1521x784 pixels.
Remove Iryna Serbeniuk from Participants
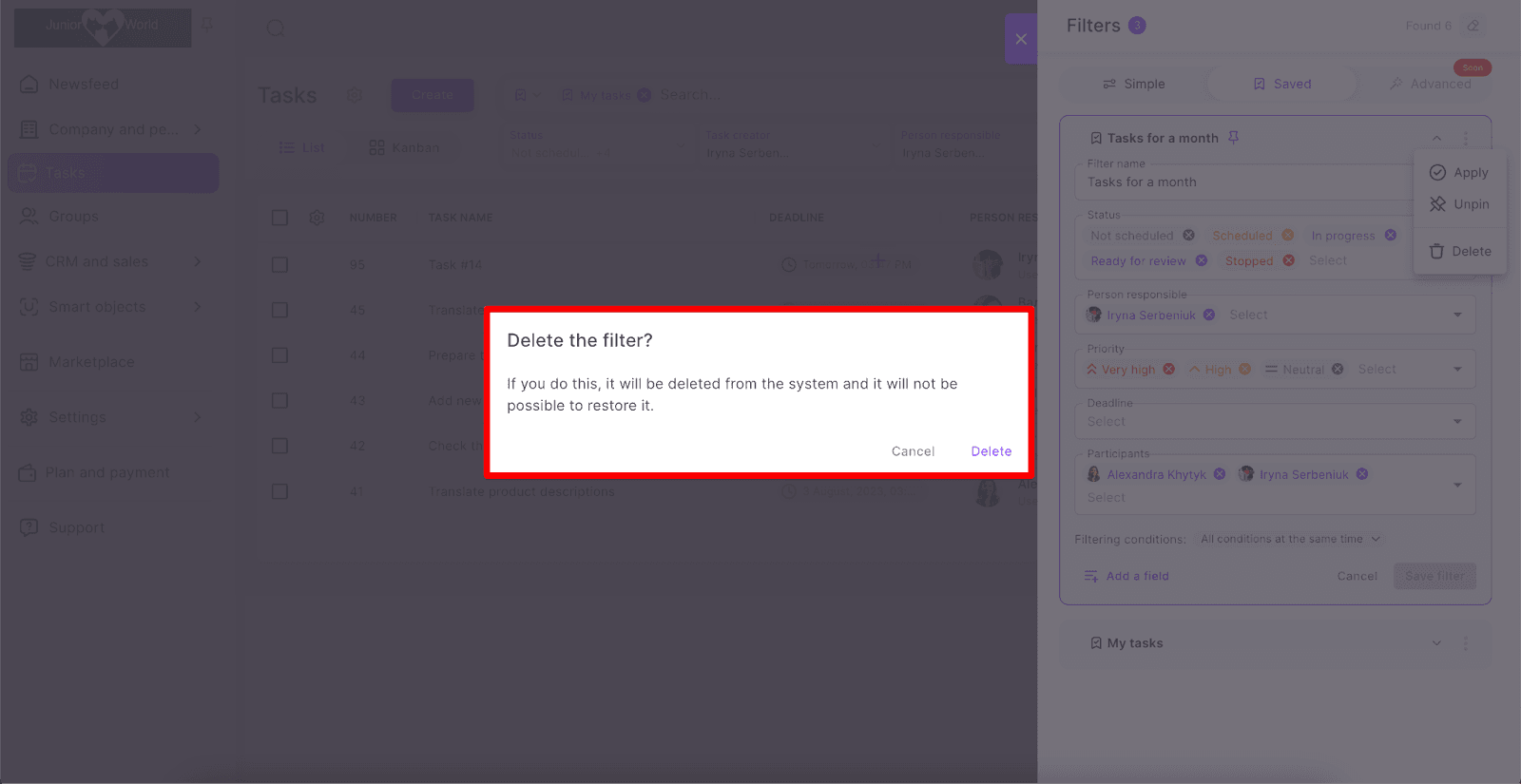point(1362,474)
